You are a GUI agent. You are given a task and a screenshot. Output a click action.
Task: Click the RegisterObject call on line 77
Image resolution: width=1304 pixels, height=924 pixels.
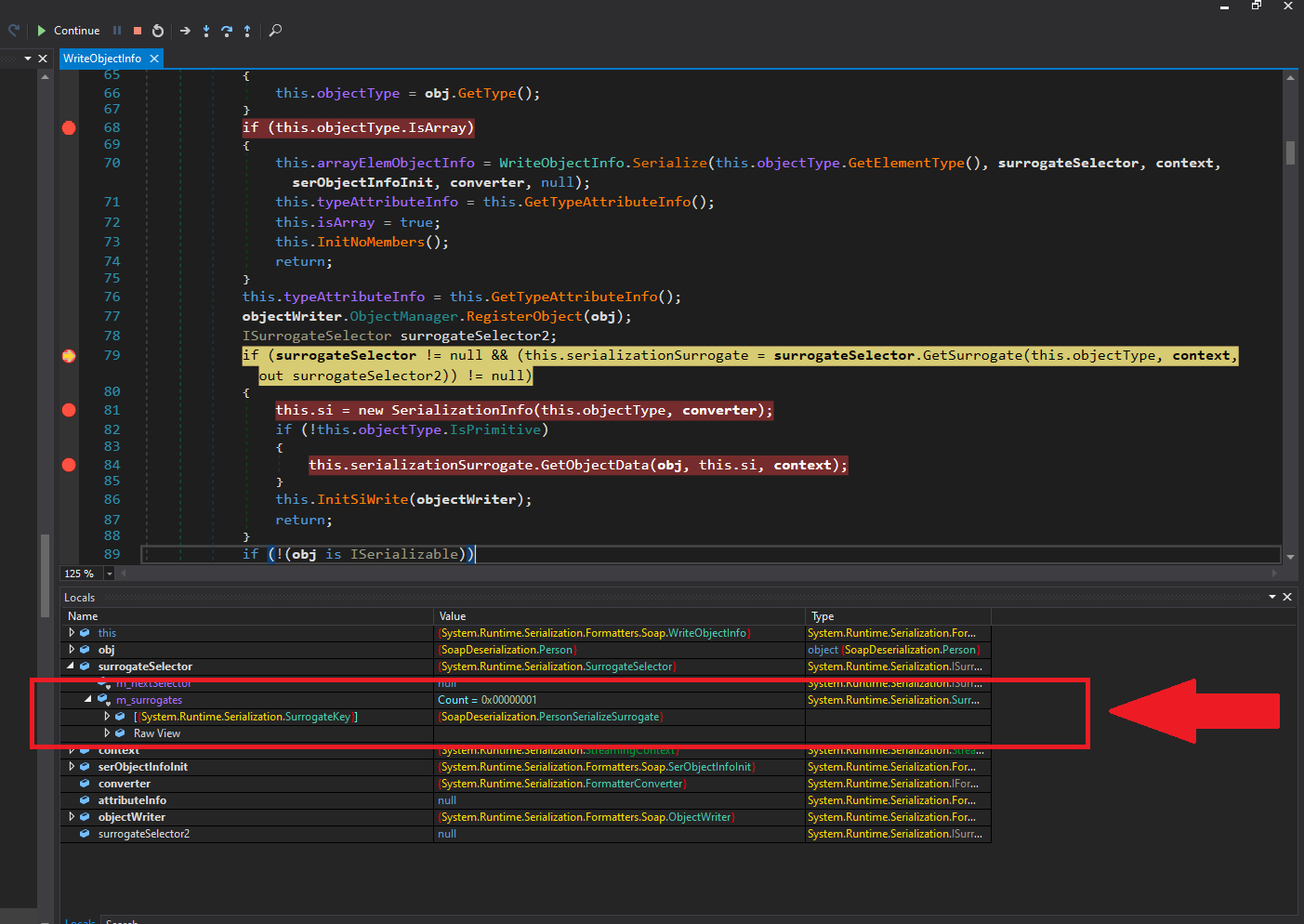pyautogui.click(x=524, y=316)
